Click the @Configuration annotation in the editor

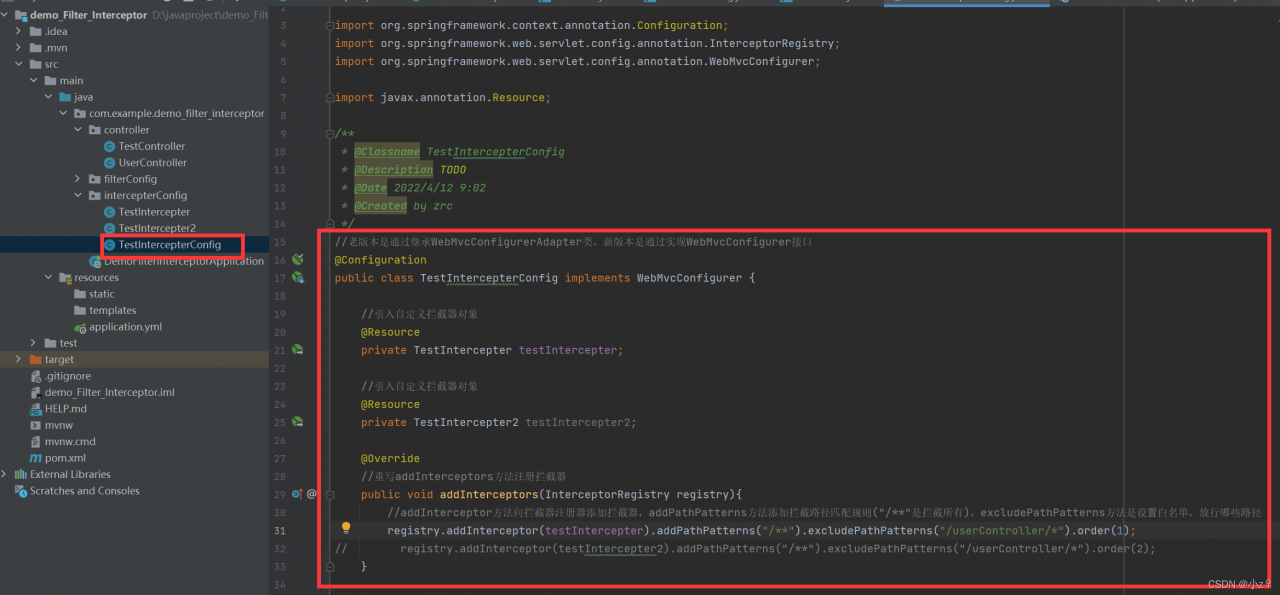coord(380,260)
